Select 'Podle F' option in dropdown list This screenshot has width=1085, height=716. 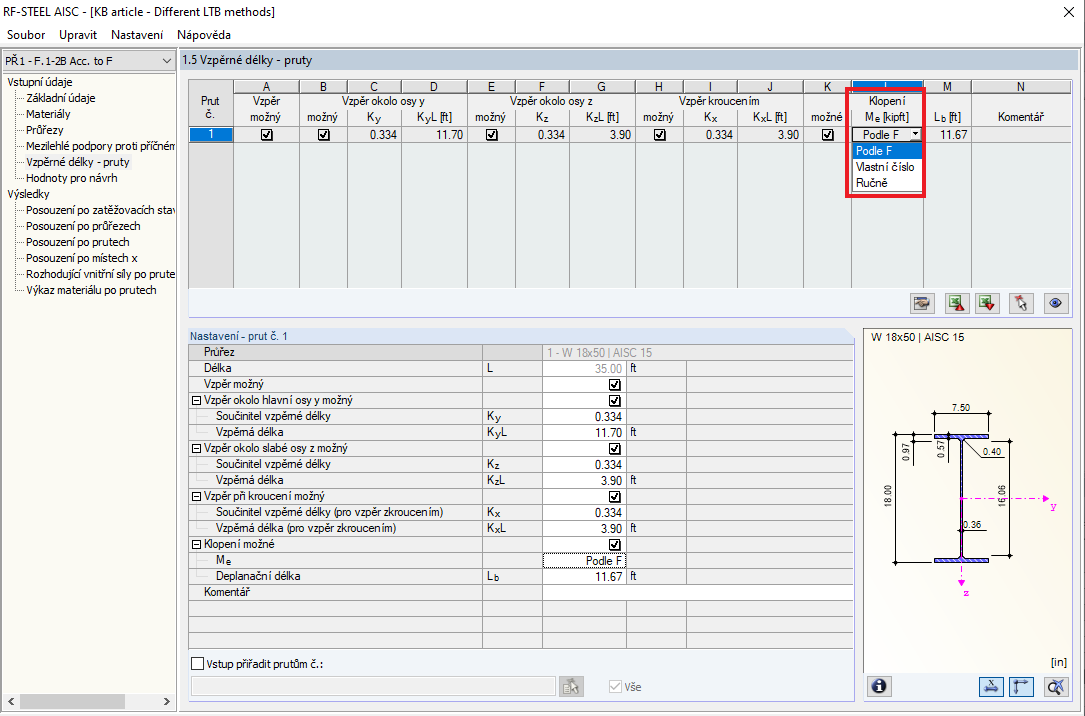[886, 151]
